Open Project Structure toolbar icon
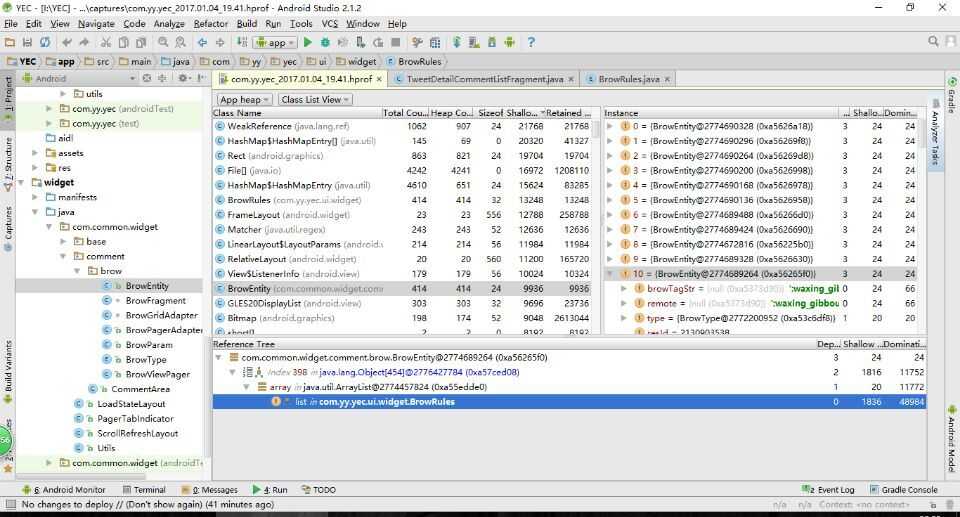Image resolution: width=960 pixels, height=517 pixels. [435, 42]
